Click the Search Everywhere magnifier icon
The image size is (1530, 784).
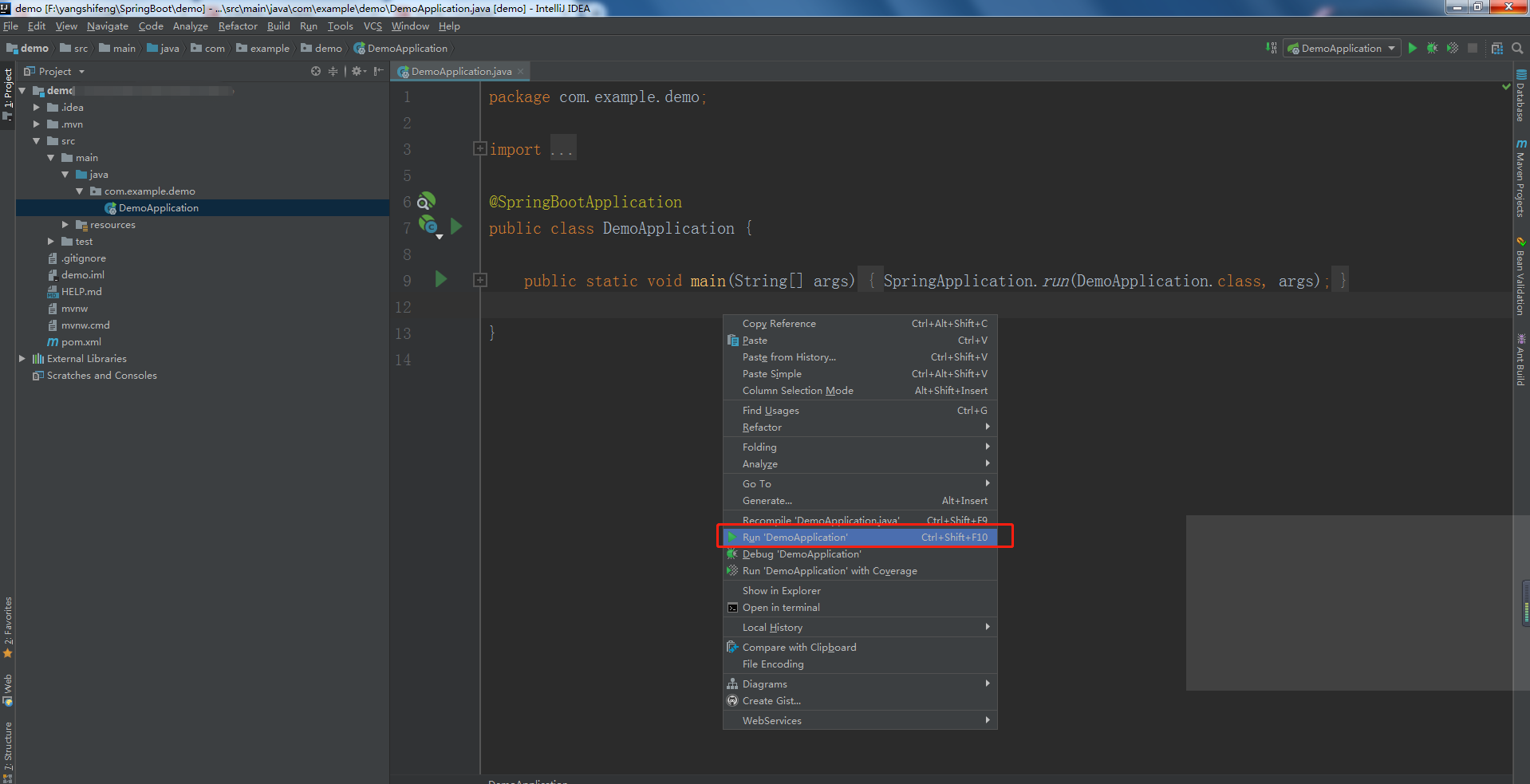coord(1517,48)
